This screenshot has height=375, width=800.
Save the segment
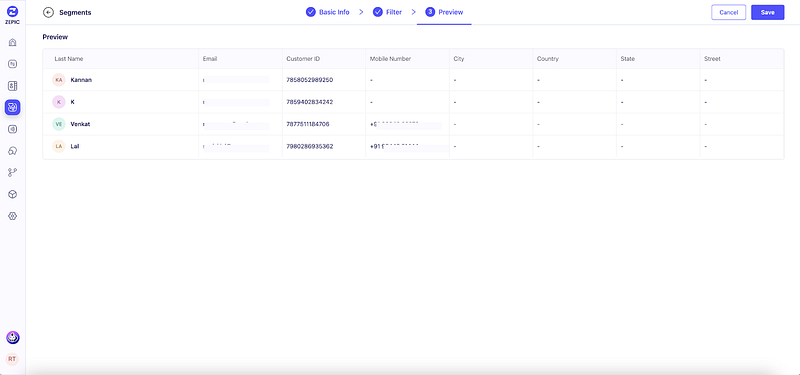pos(767,12)
